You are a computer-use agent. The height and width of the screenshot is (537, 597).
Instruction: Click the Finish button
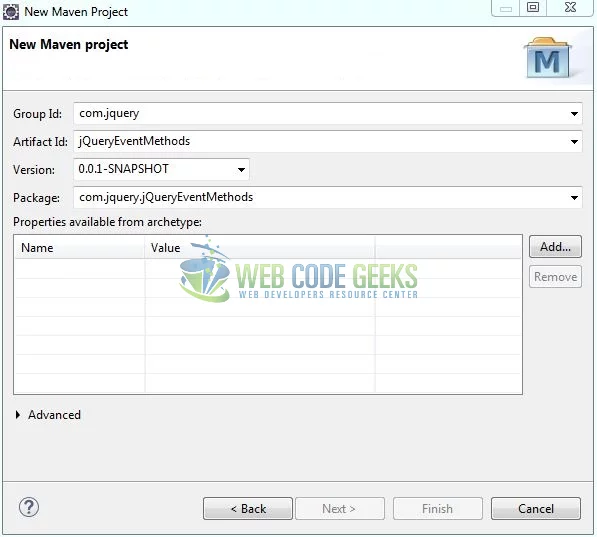tap(437, 508)
